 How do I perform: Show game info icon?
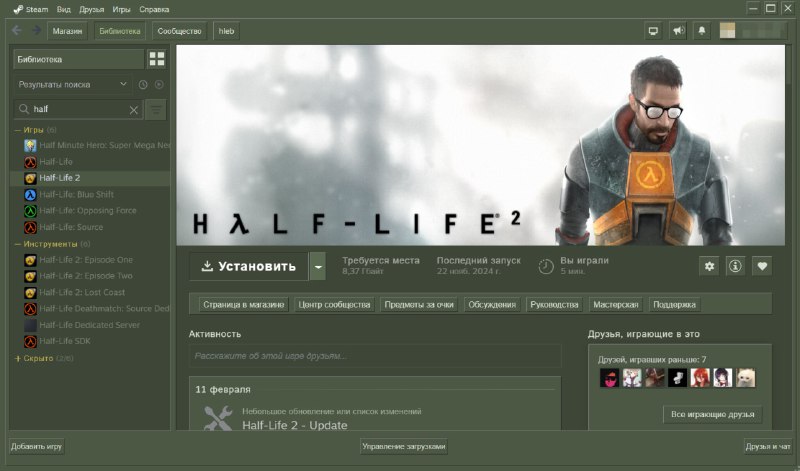tap(735, 266)
